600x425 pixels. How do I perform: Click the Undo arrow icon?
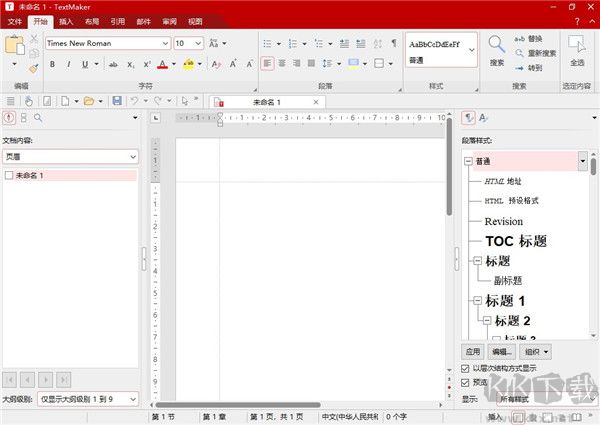click(x=134, y=101)
